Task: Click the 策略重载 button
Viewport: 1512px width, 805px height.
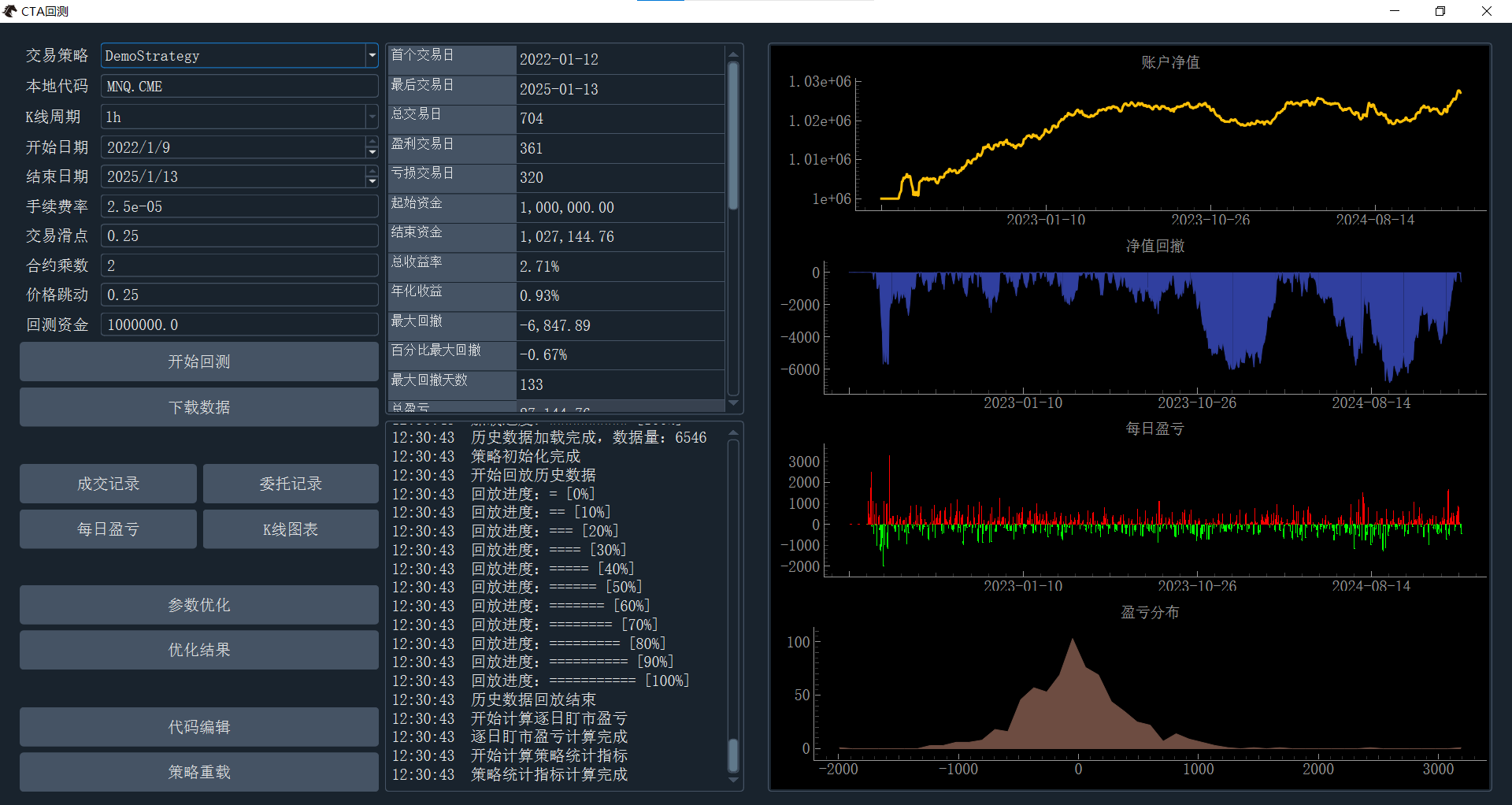Action: click(x=199, y=772)
